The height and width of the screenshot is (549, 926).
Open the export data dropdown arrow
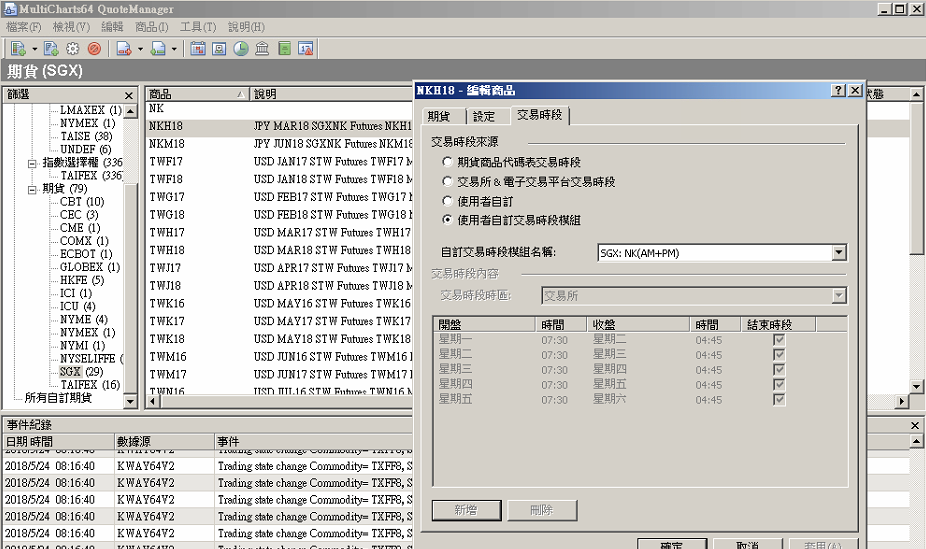pyautogui.click(x=174, y=49)
